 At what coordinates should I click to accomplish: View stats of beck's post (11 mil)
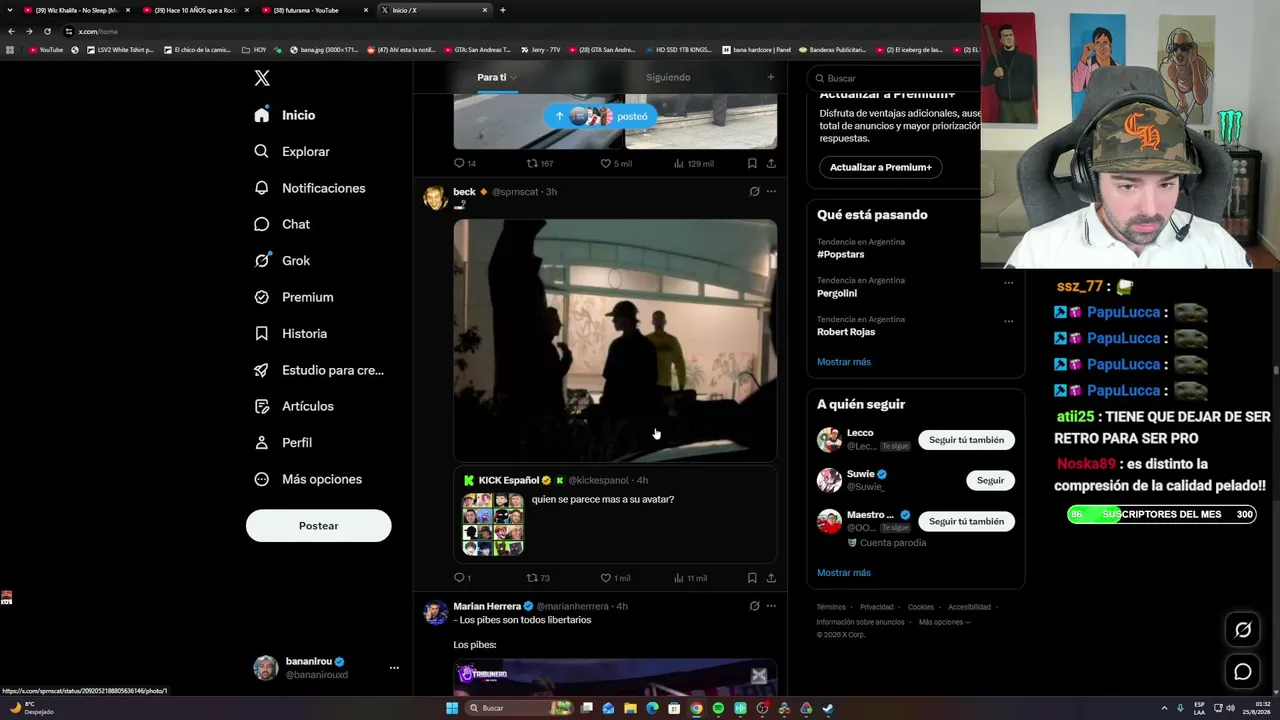tap(690, 578)
